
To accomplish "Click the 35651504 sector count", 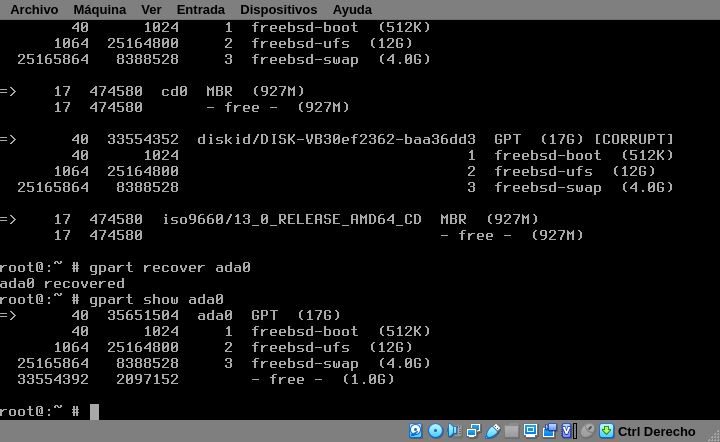I will [143, 315].
